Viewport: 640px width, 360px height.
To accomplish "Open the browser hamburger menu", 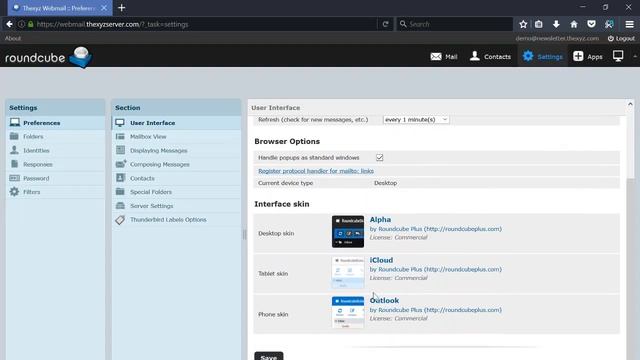I will click(x=629, y=24).
